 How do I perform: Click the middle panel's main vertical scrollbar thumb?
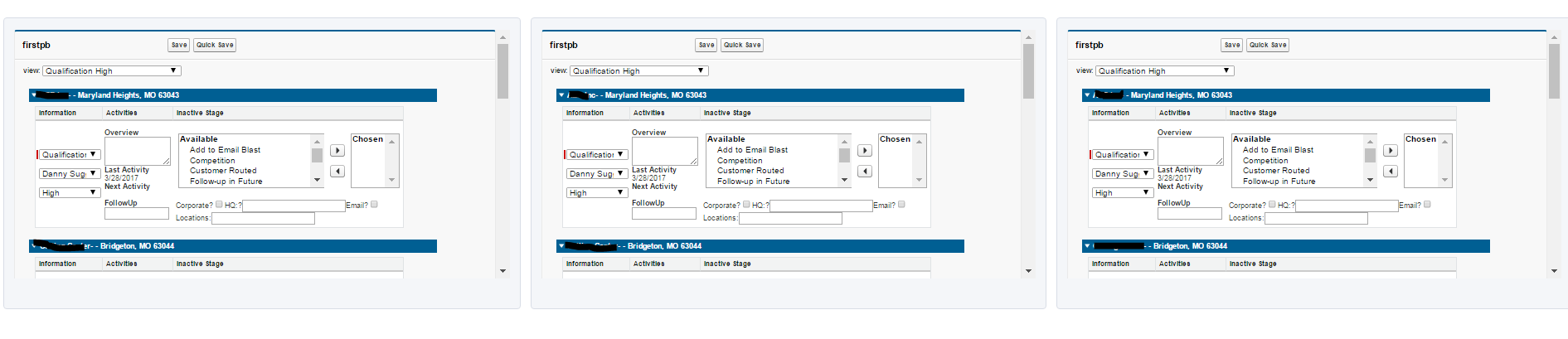coord(1028,70)
